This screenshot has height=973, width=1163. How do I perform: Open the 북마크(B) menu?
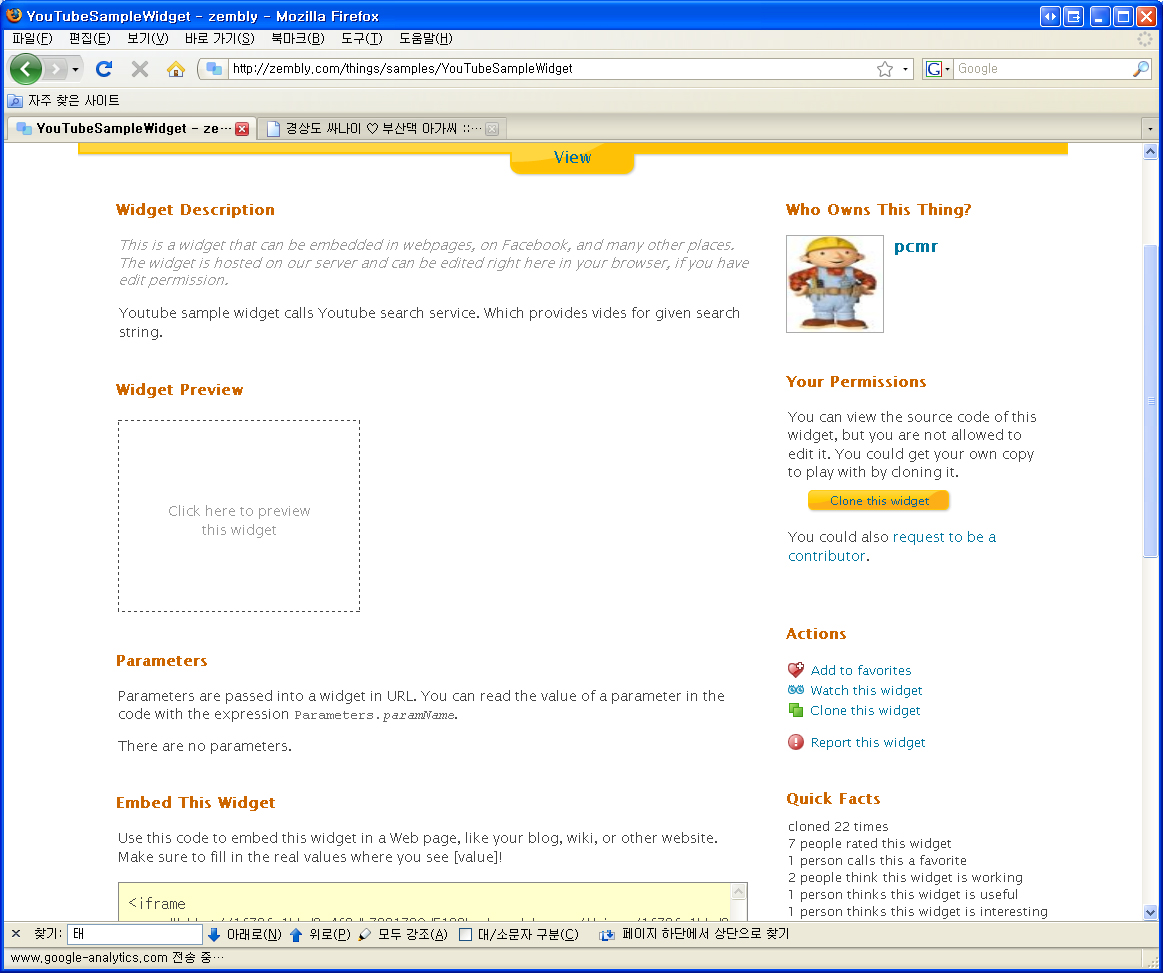pyautogui.click(x=298, y=39)
